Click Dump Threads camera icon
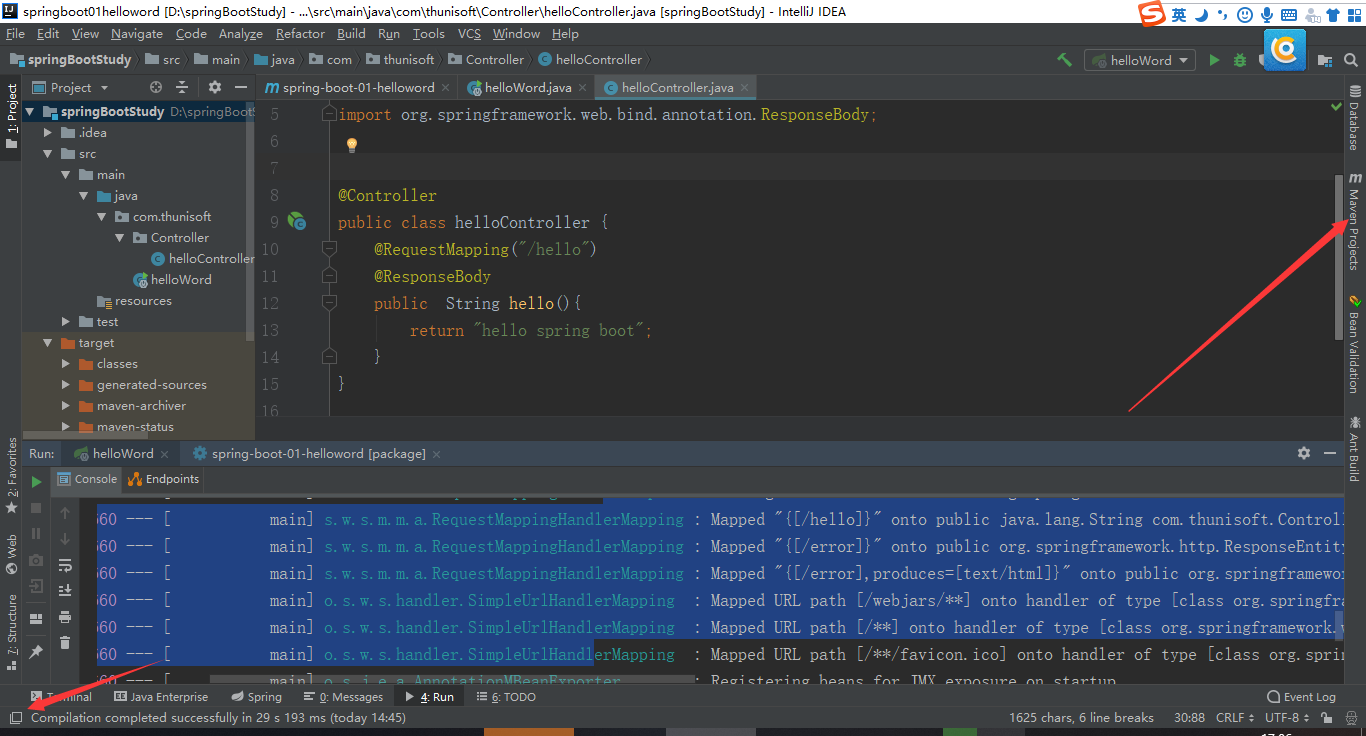 pos(37,560)
